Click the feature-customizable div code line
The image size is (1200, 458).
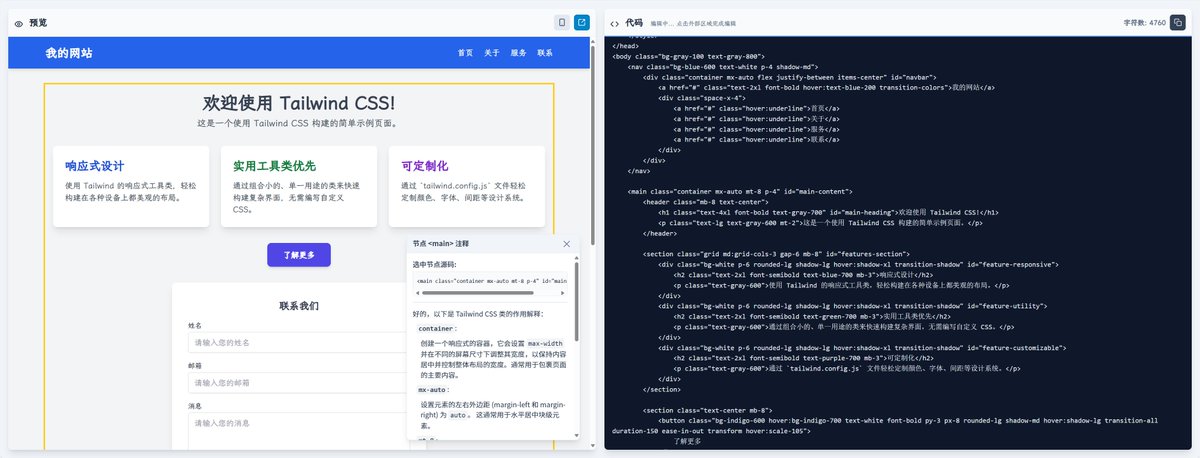pyautogui.click(x=862, y=347)
